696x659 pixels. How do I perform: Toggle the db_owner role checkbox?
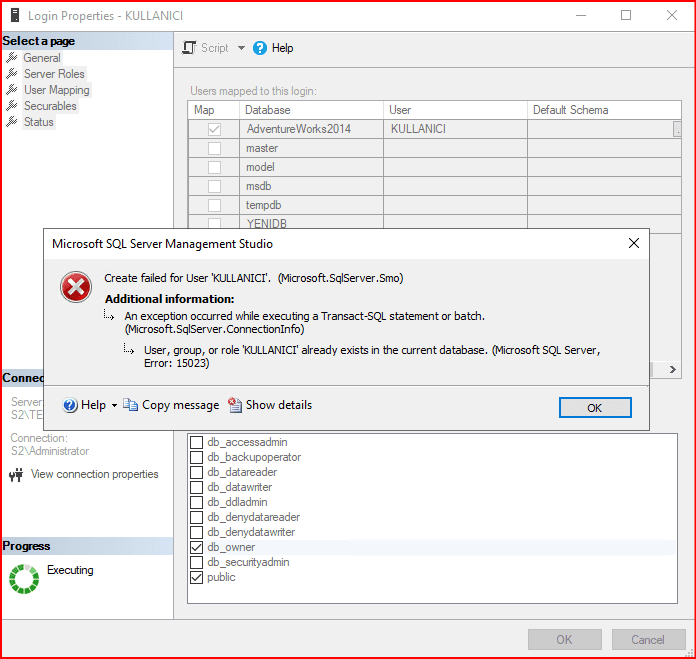click(197, 547)
